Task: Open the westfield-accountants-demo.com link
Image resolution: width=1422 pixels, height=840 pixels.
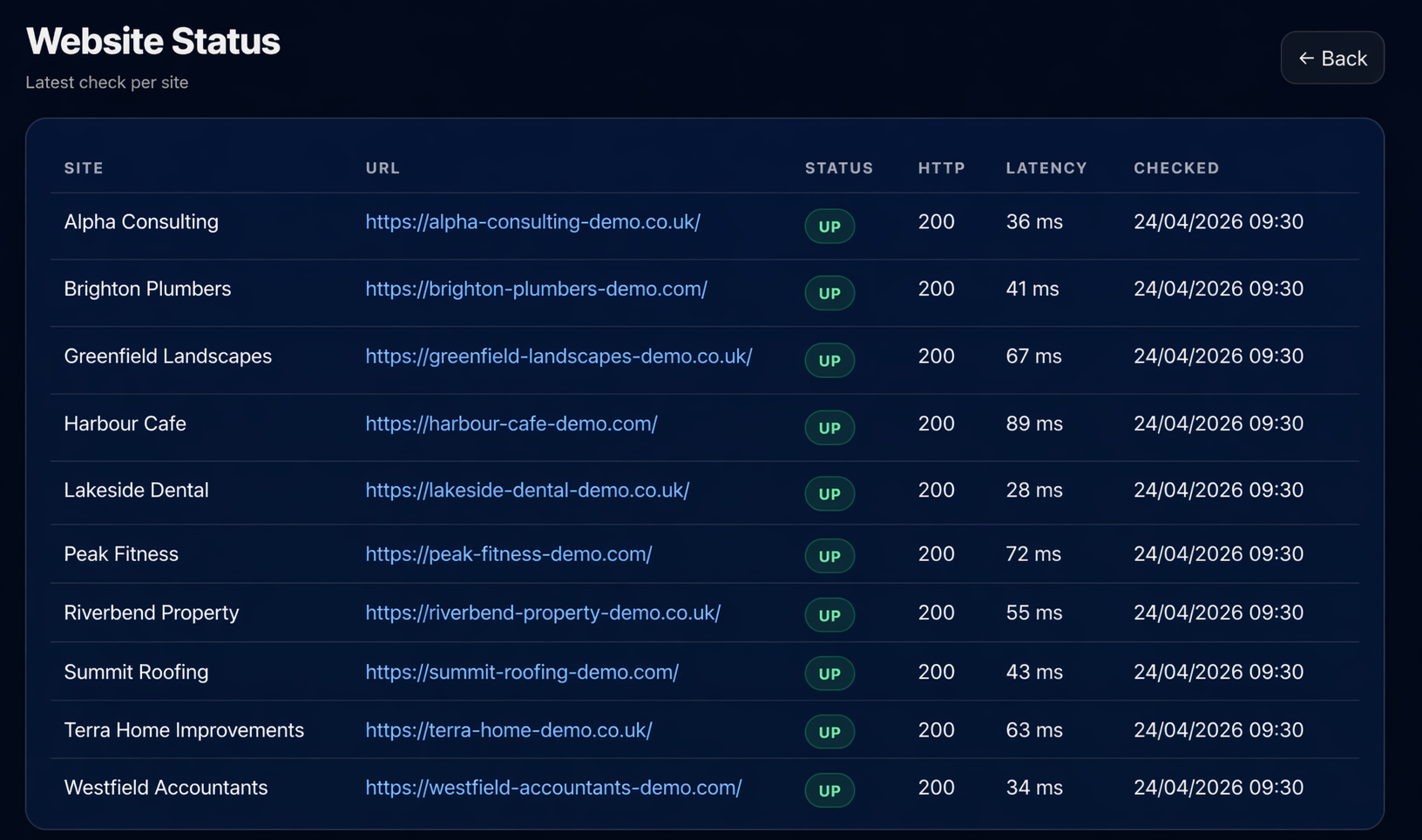Action: 553,788
